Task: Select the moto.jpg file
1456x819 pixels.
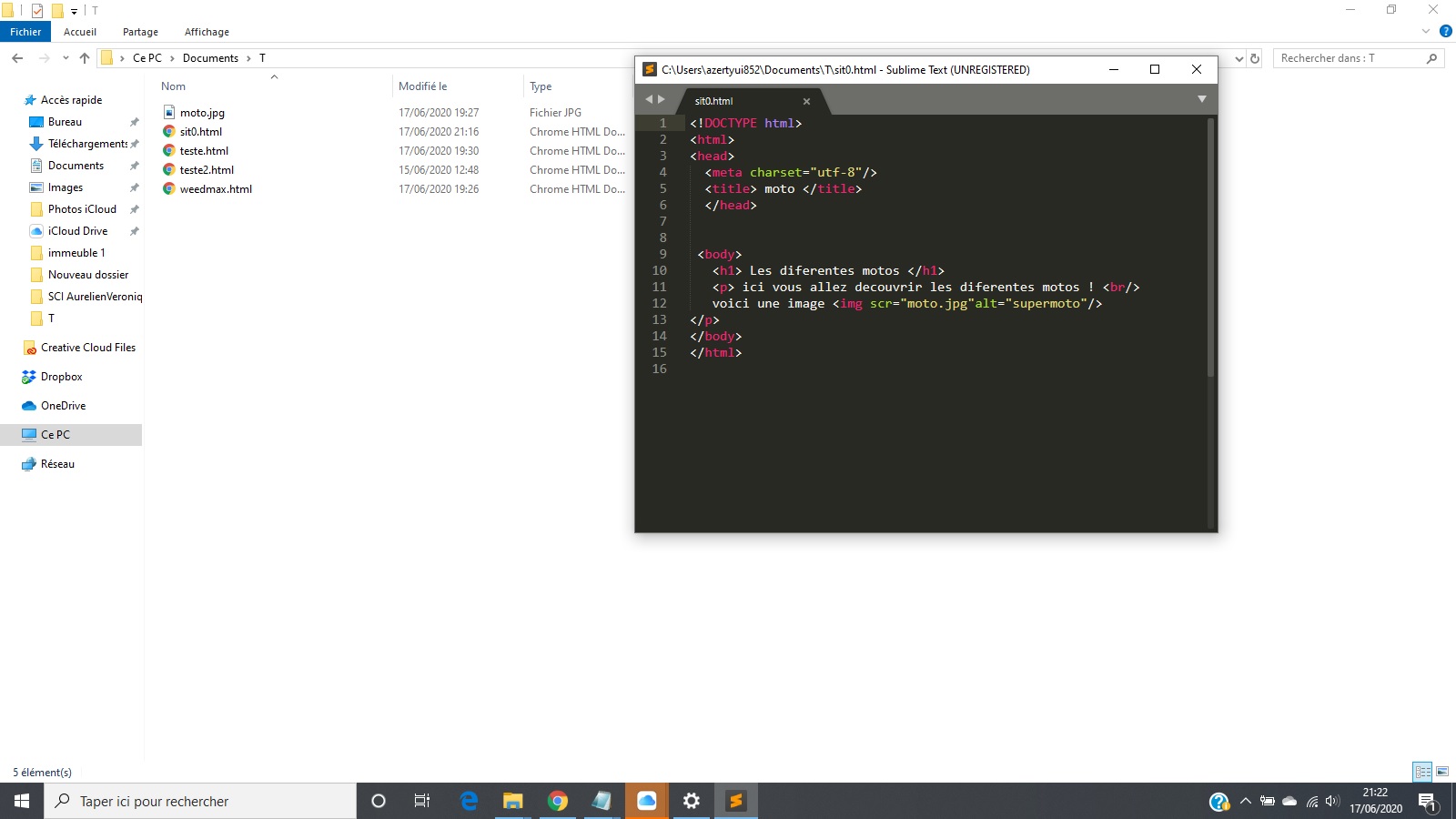Action: (x=202, y=113)
